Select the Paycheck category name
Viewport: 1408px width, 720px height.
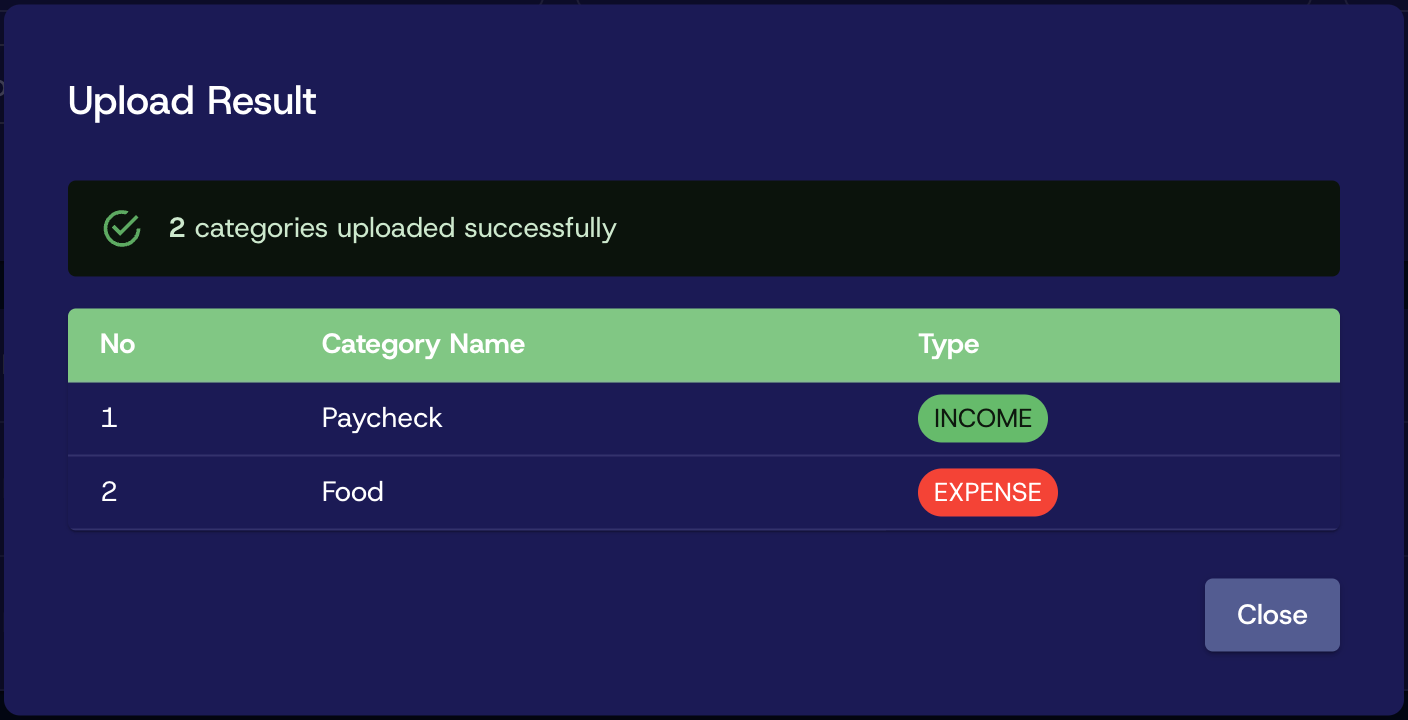[382, 418]
